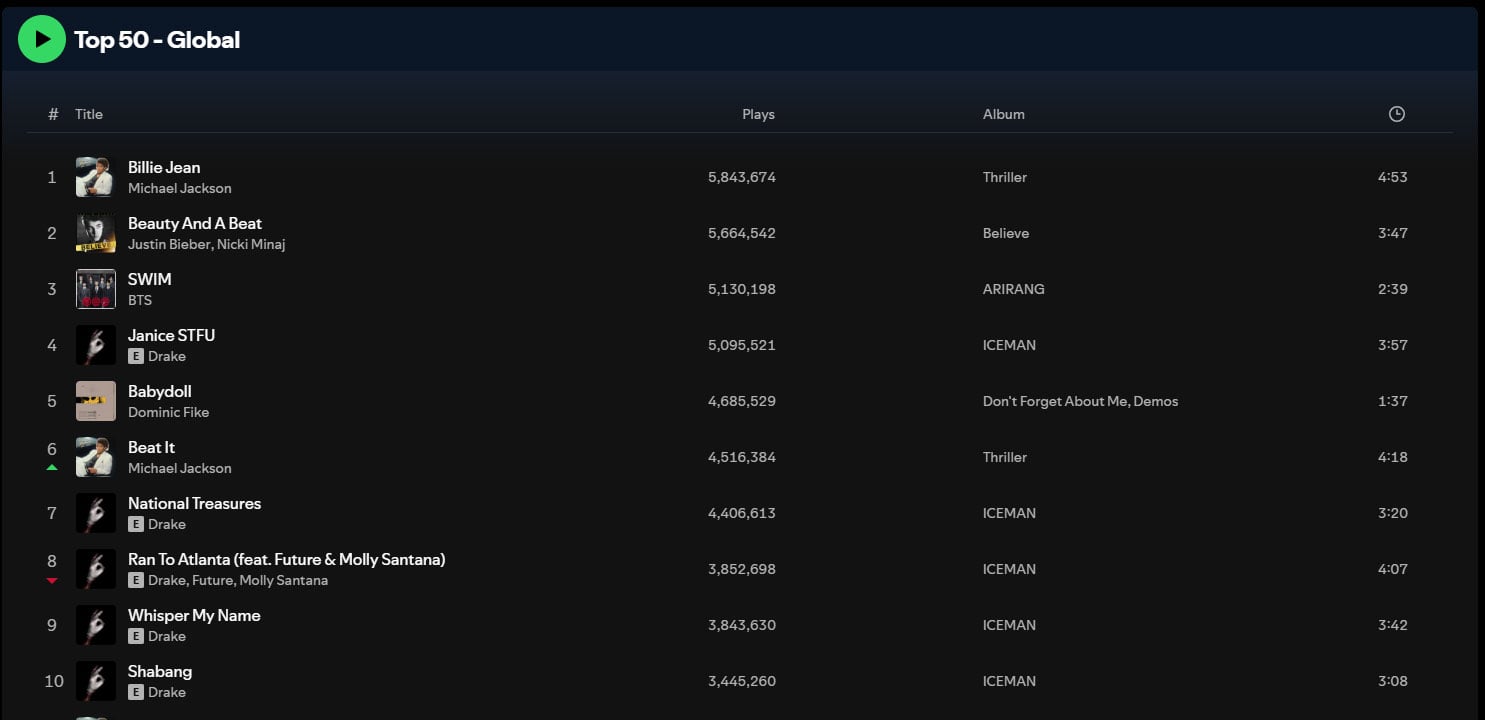Screen dimensions: 1485x720
Task: Click the 3:08 duration of Shabang
Action: tap(1393, 681)
